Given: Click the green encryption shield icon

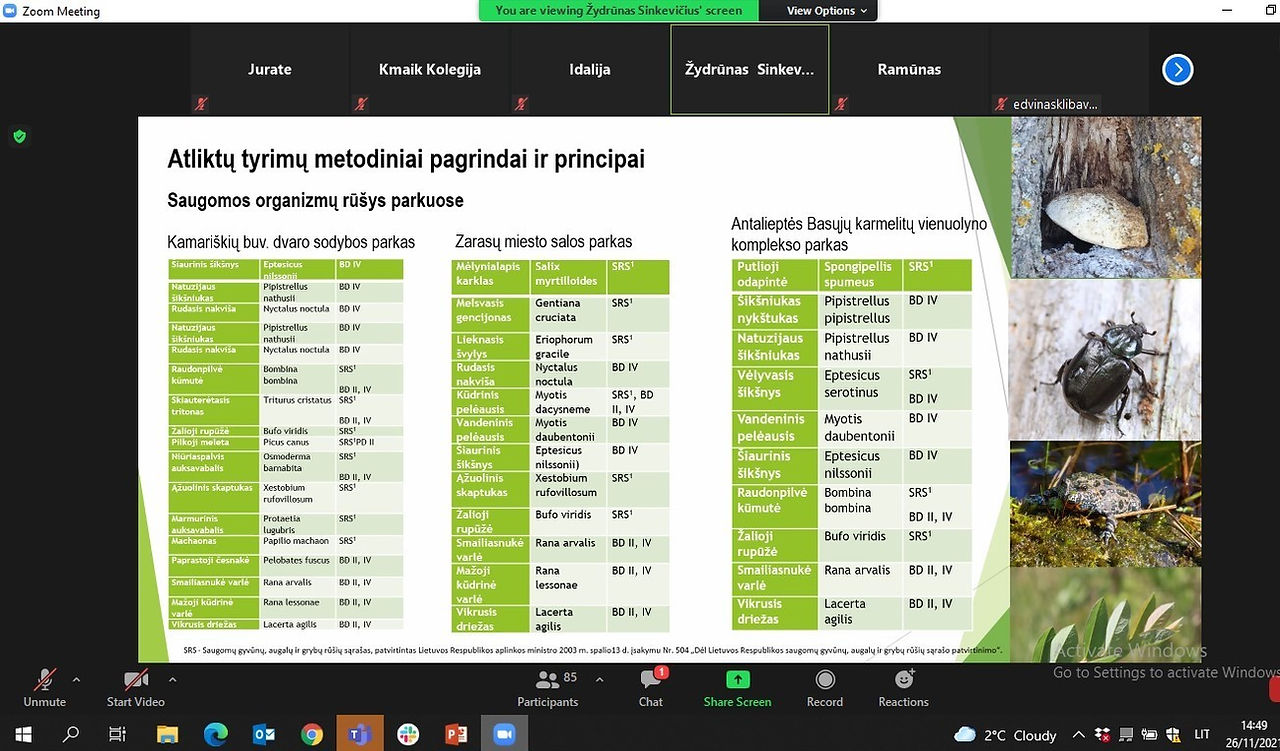Looking at the screenshot, I should pos(19,136).
